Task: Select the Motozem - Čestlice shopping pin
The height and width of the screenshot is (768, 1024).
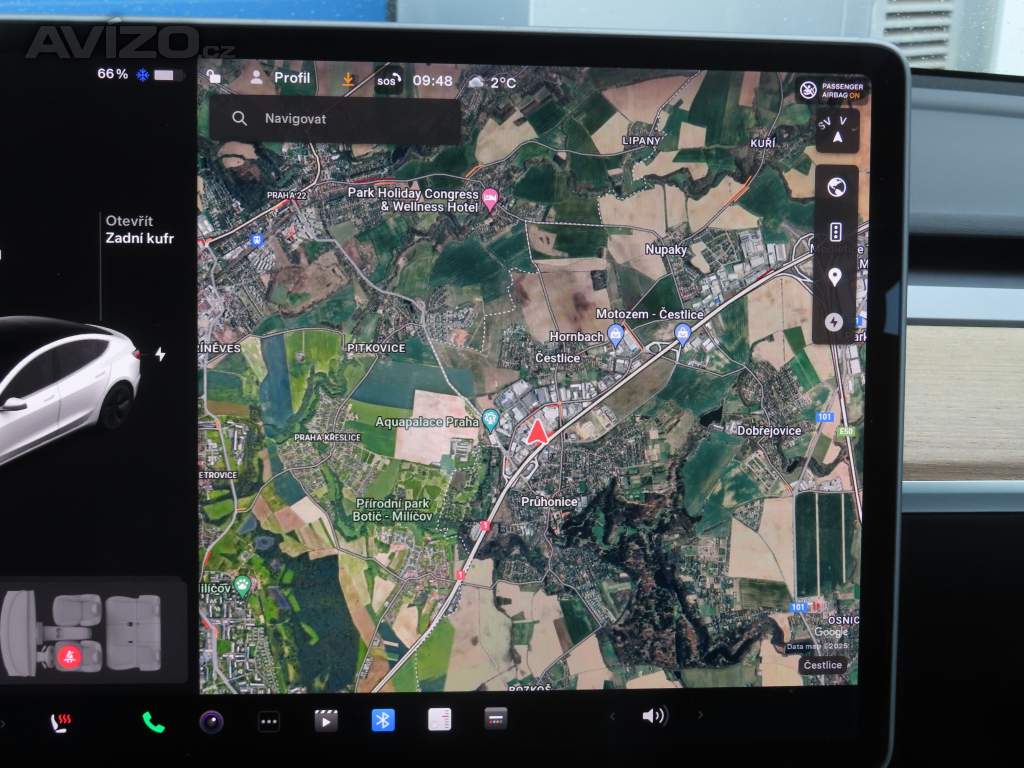Action: tap(682, 334)
